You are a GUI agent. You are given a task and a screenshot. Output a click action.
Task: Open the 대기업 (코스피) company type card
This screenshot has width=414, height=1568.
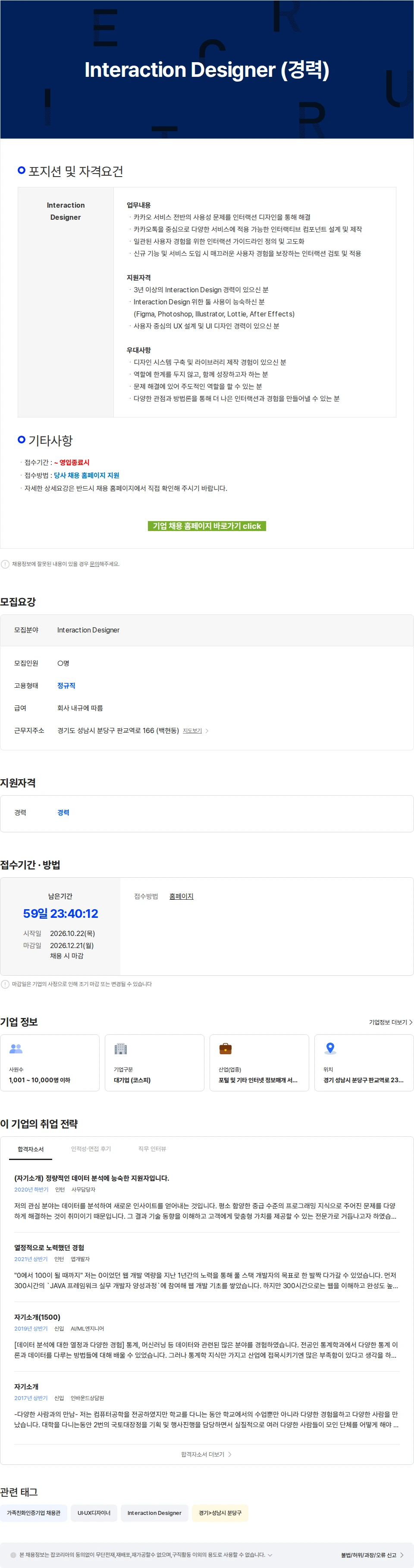coord(154,1063)
